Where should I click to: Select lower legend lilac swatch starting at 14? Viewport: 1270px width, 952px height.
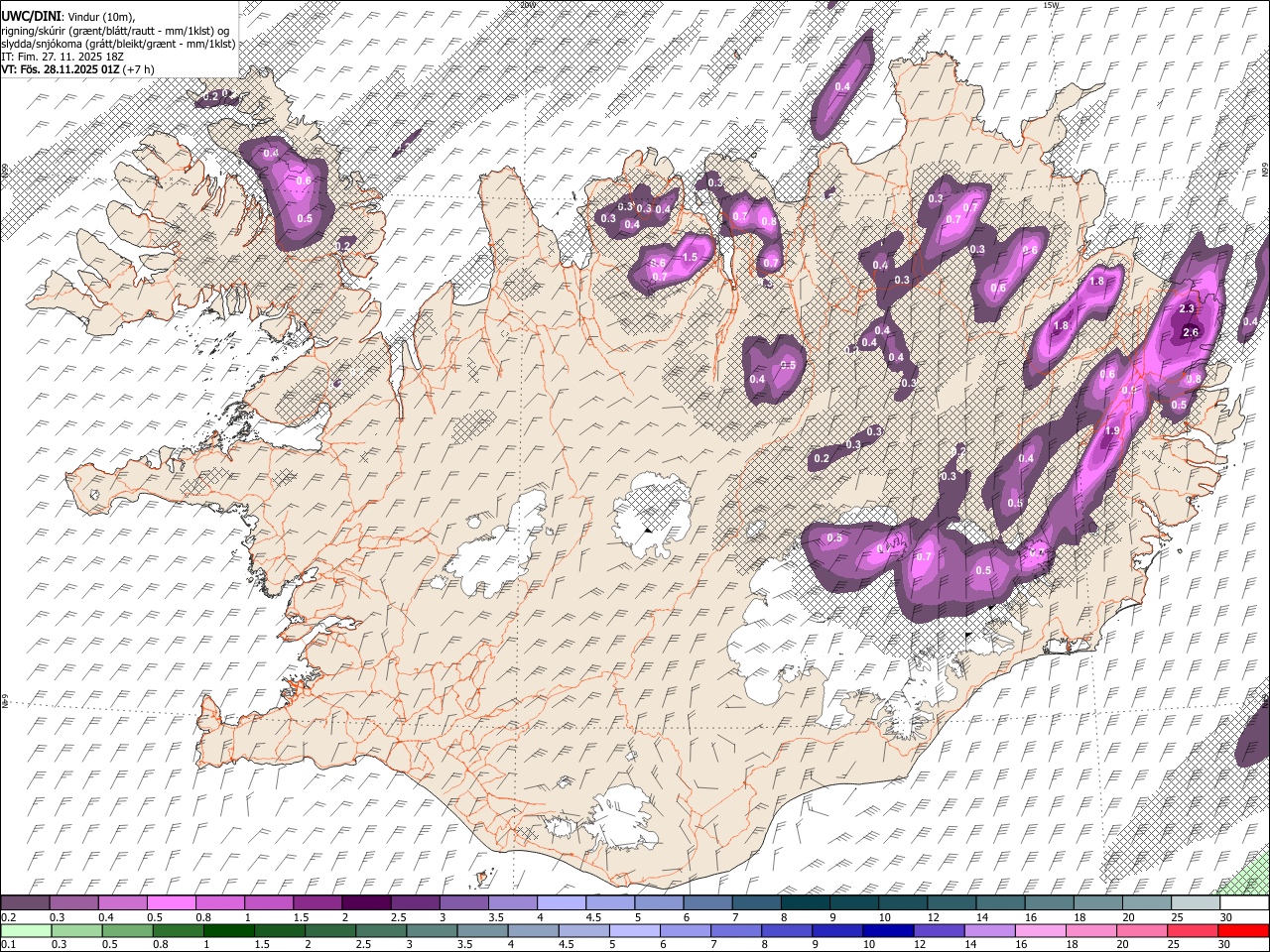(x=990, y=930)
